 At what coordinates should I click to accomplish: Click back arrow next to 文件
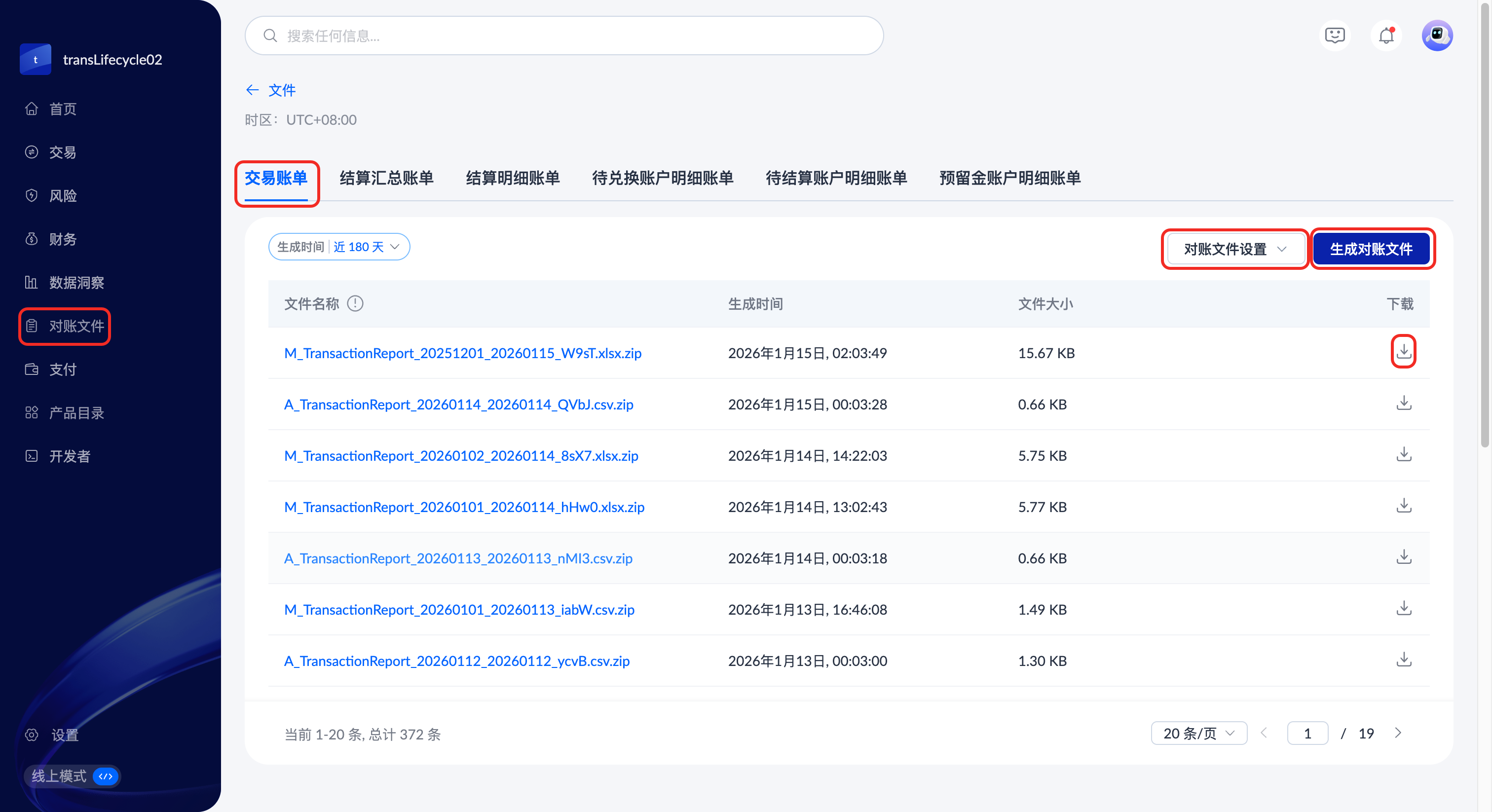[x=252, y=90]
